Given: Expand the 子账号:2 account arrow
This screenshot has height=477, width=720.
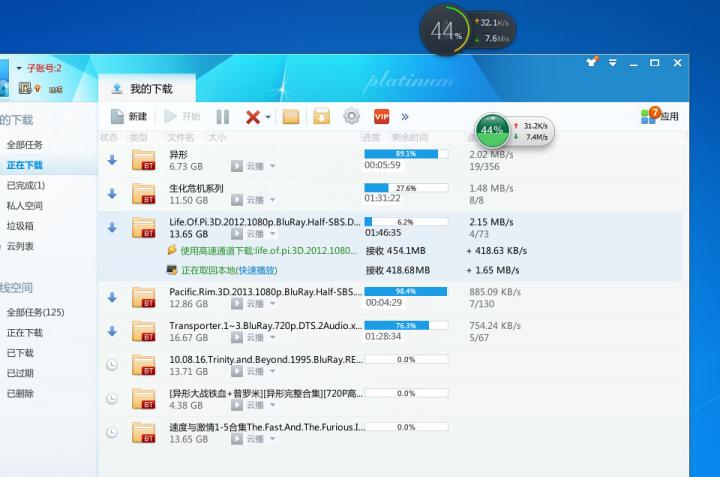Looking at the screenshot, I should 19,68.
